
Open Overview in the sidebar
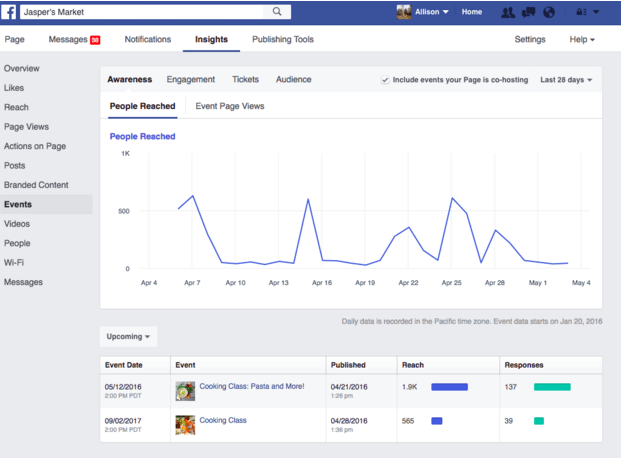[22, 69]
